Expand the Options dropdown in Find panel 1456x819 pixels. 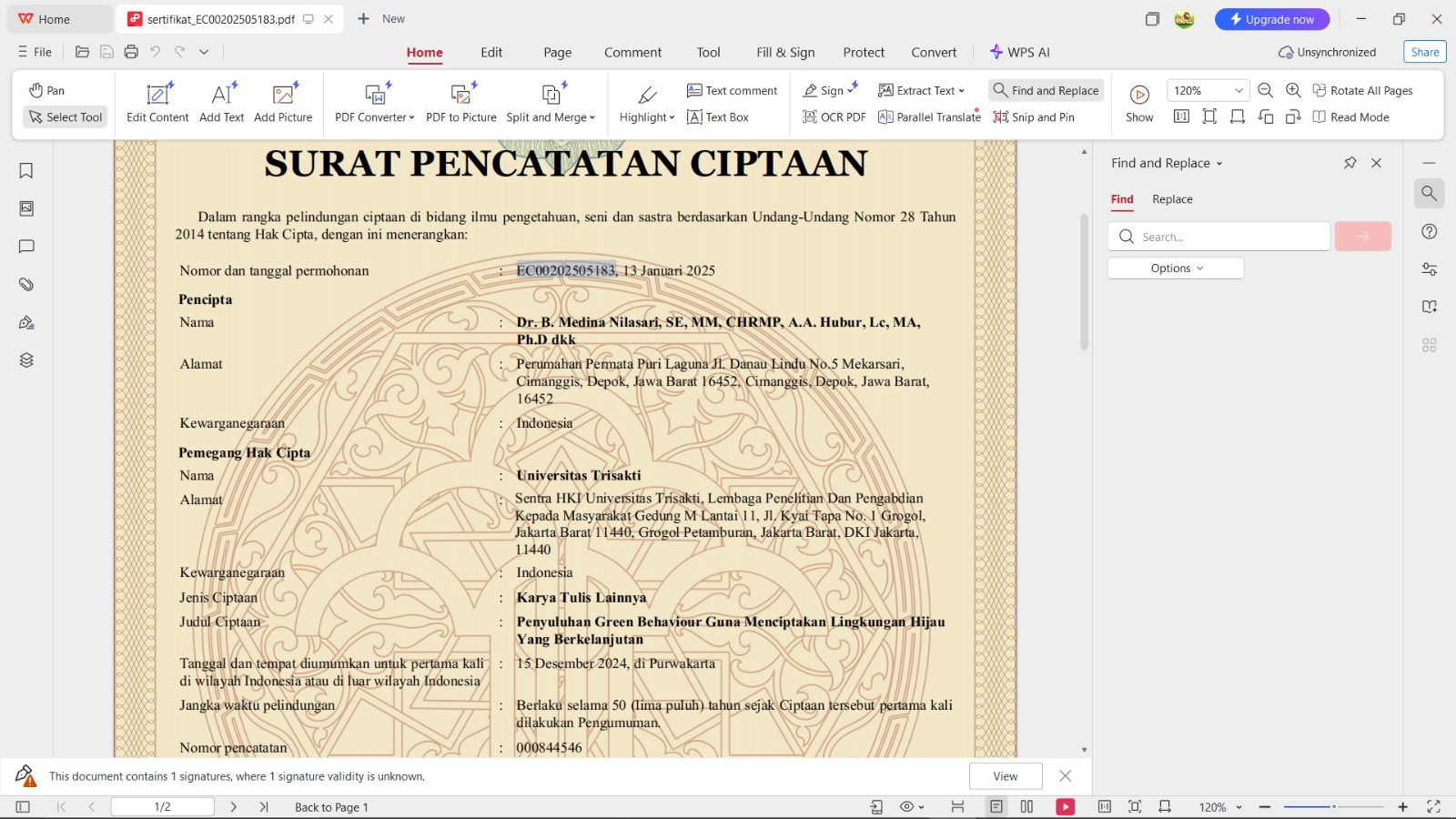tap(1176, 268)
